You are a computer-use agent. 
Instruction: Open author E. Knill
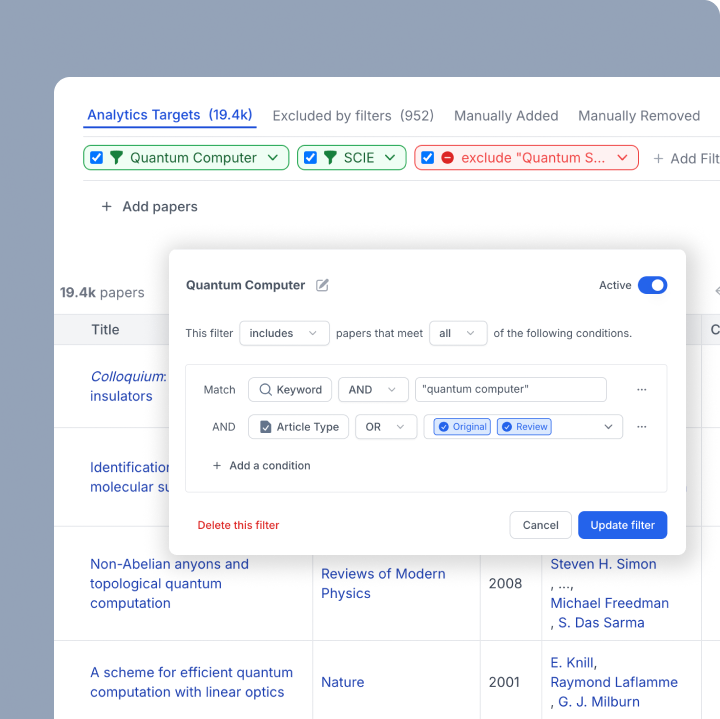[573, 663]
